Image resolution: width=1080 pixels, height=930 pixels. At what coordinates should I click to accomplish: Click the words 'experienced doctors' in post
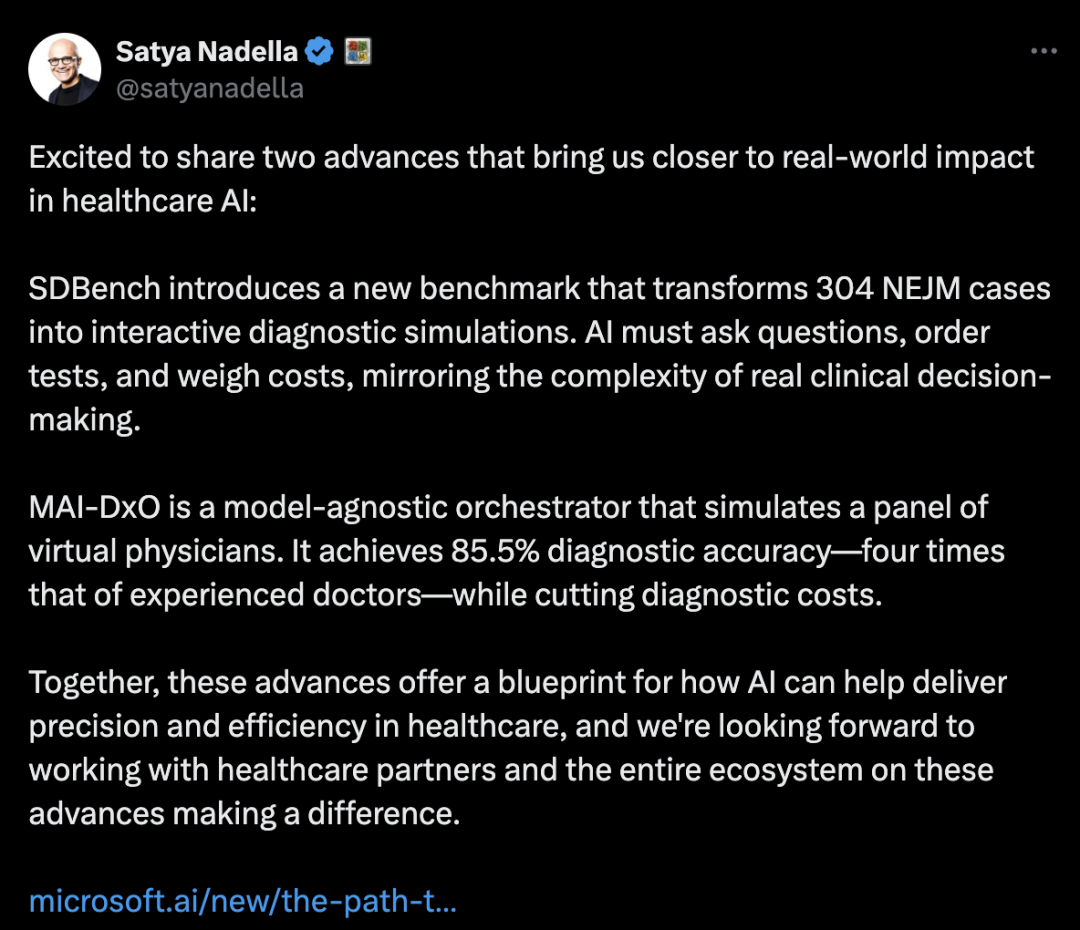276,595
